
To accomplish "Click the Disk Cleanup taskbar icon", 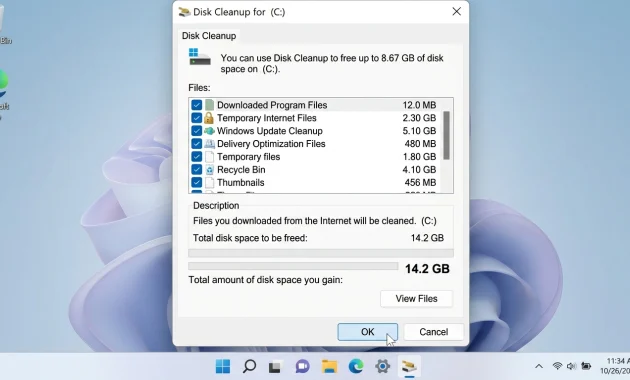I will pos(409,366).
